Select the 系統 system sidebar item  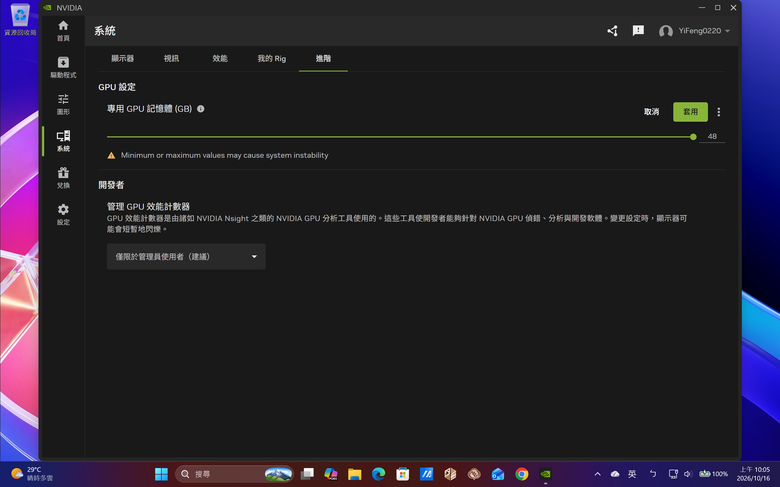[x=63, y=141]
